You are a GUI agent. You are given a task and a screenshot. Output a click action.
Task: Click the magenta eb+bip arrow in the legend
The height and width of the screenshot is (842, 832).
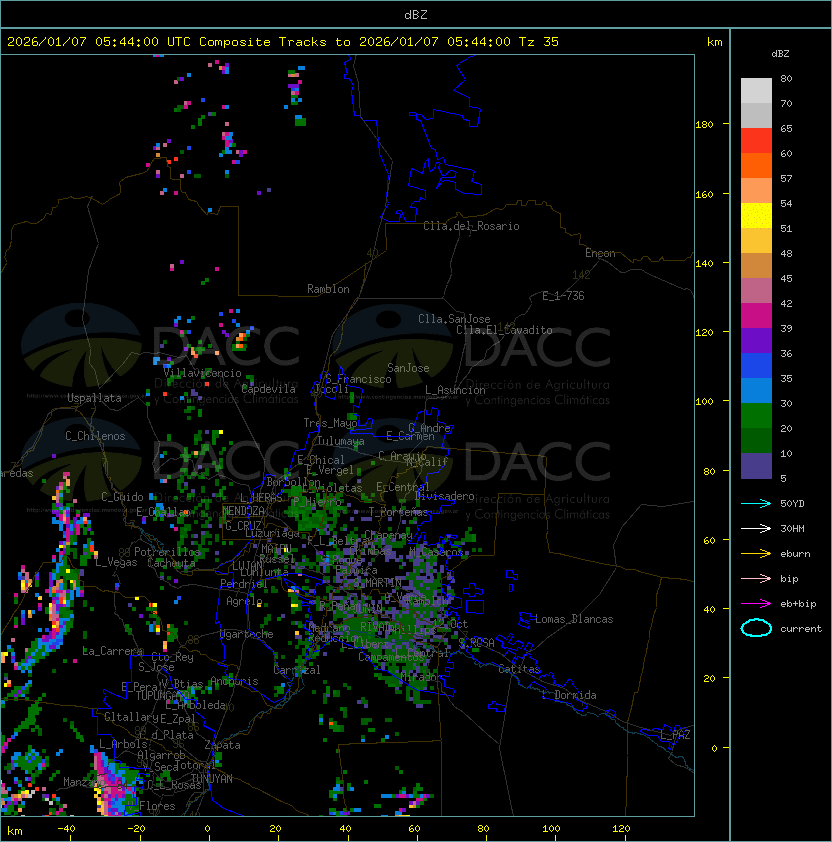[x=756, y=604]
